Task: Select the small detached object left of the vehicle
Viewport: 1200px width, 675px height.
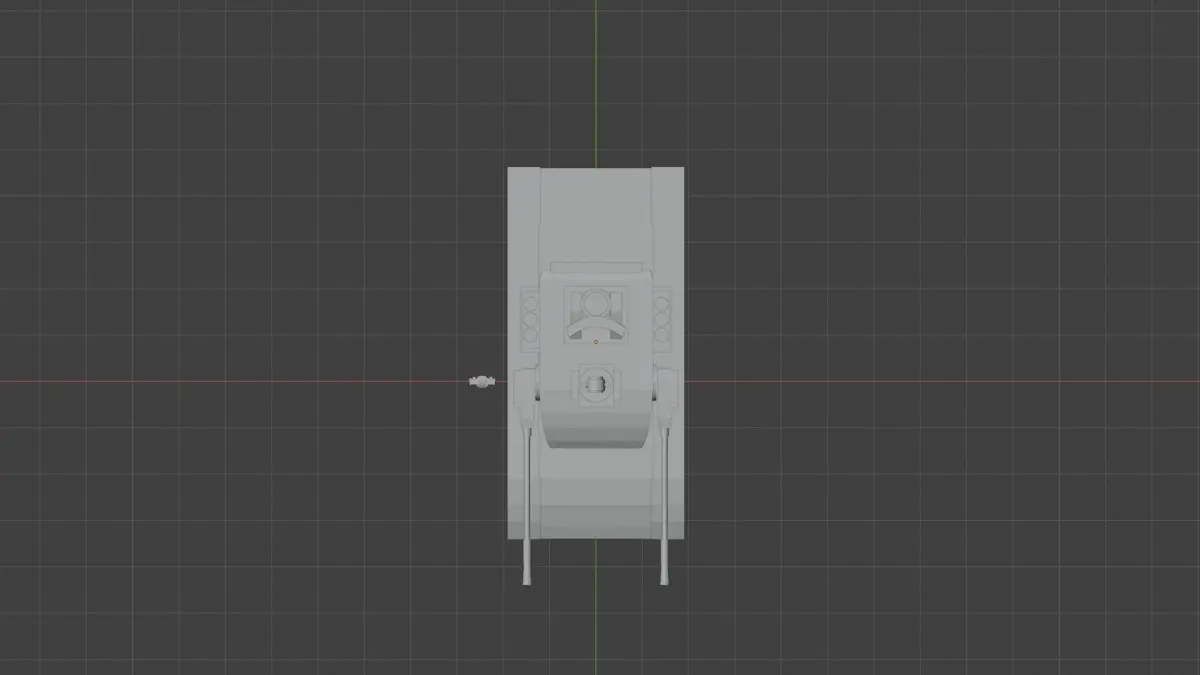Action: coord(481,381)
